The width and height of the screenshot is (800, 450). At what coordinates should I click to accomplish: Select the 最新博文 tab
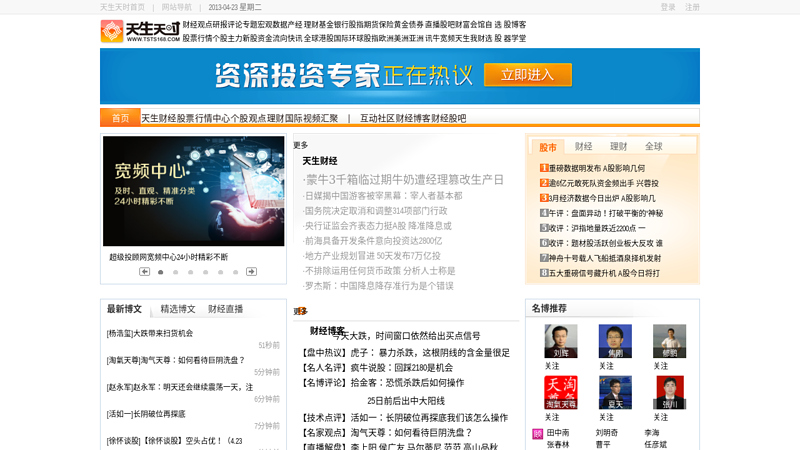(124, 309)
